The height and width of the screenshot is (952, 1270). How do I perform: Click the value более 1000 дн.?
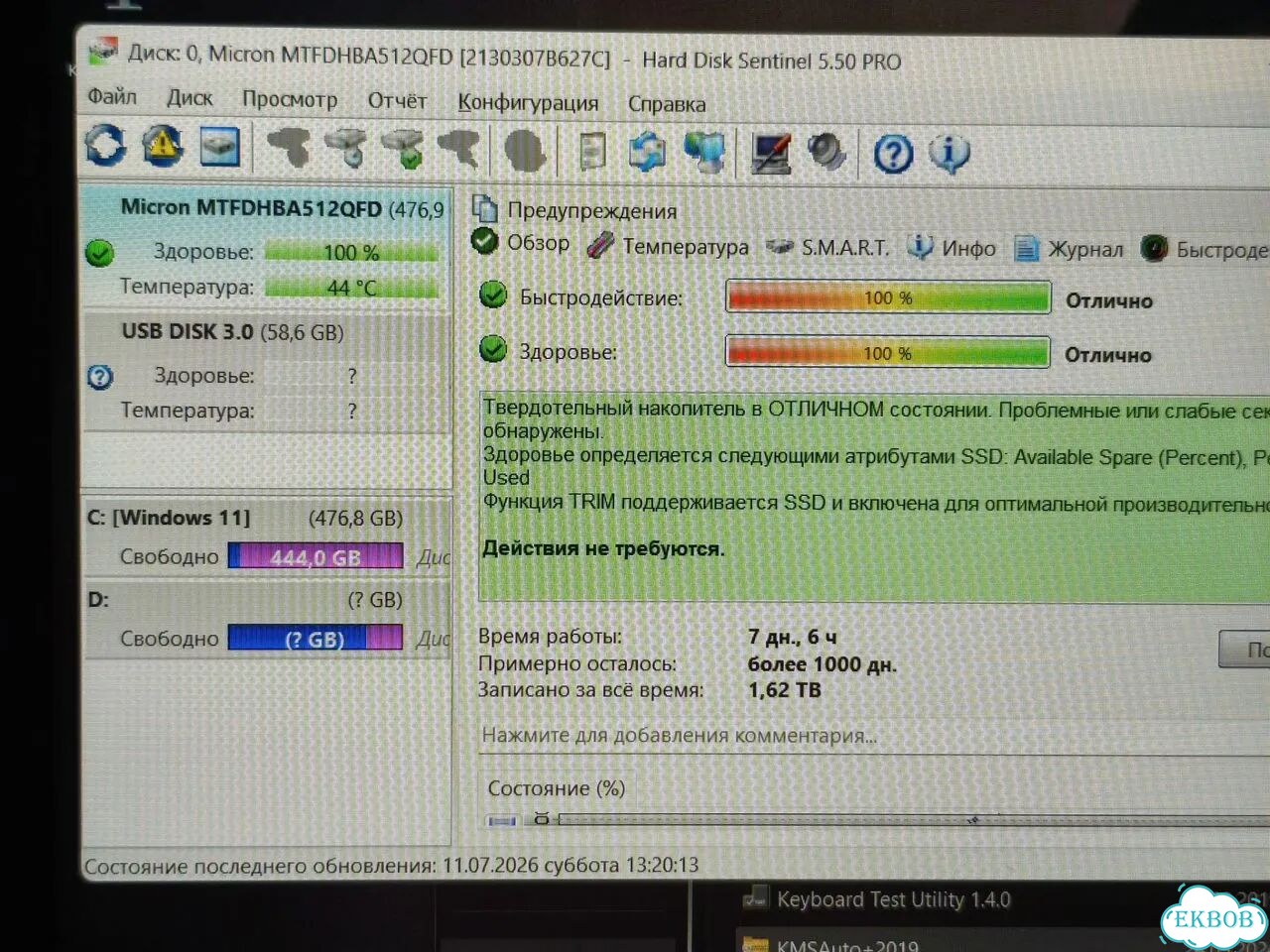tap(823, 663)
